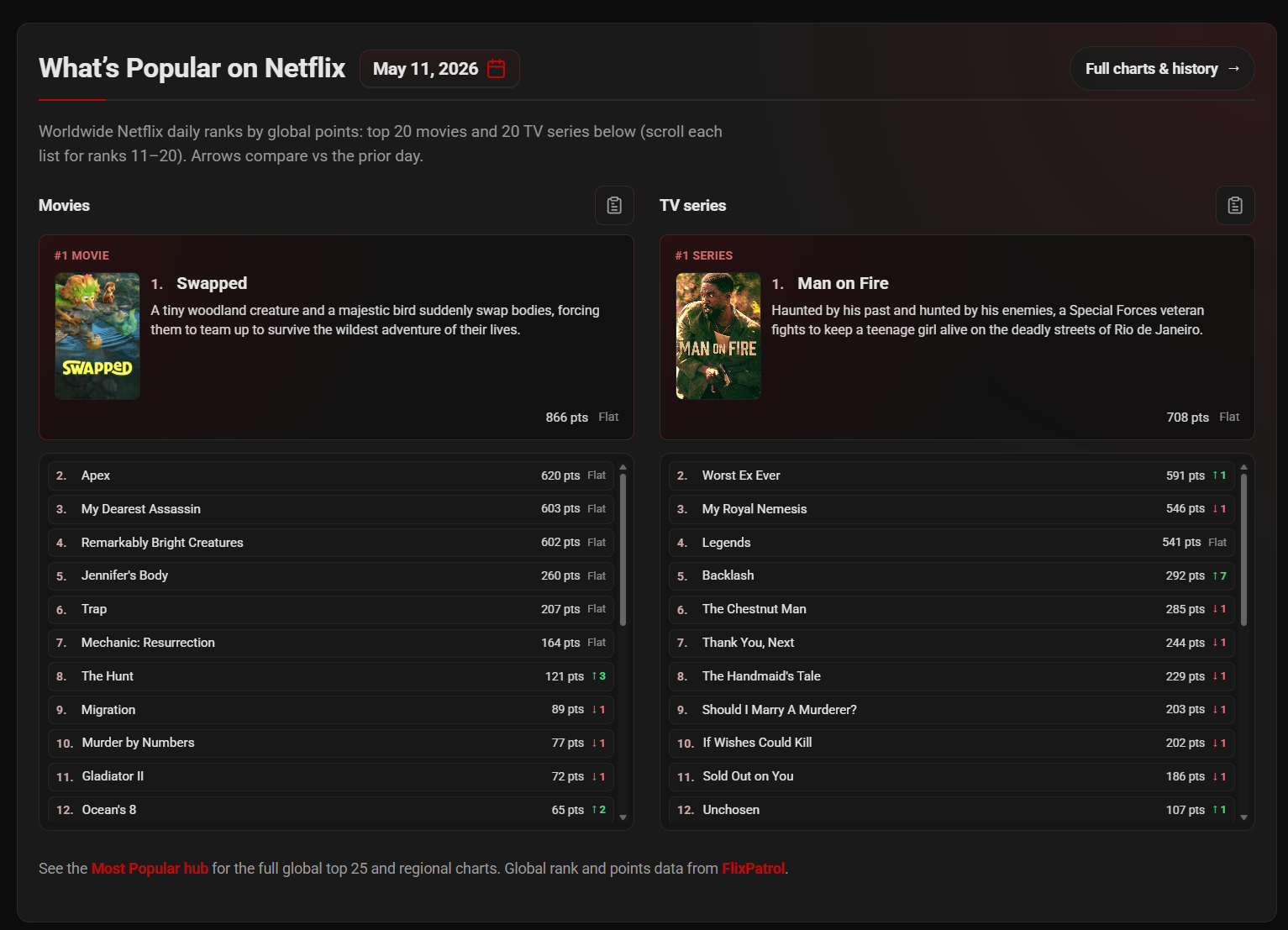
Task: Select Remarkably Bright Creatures row
Action: point(331,543)
